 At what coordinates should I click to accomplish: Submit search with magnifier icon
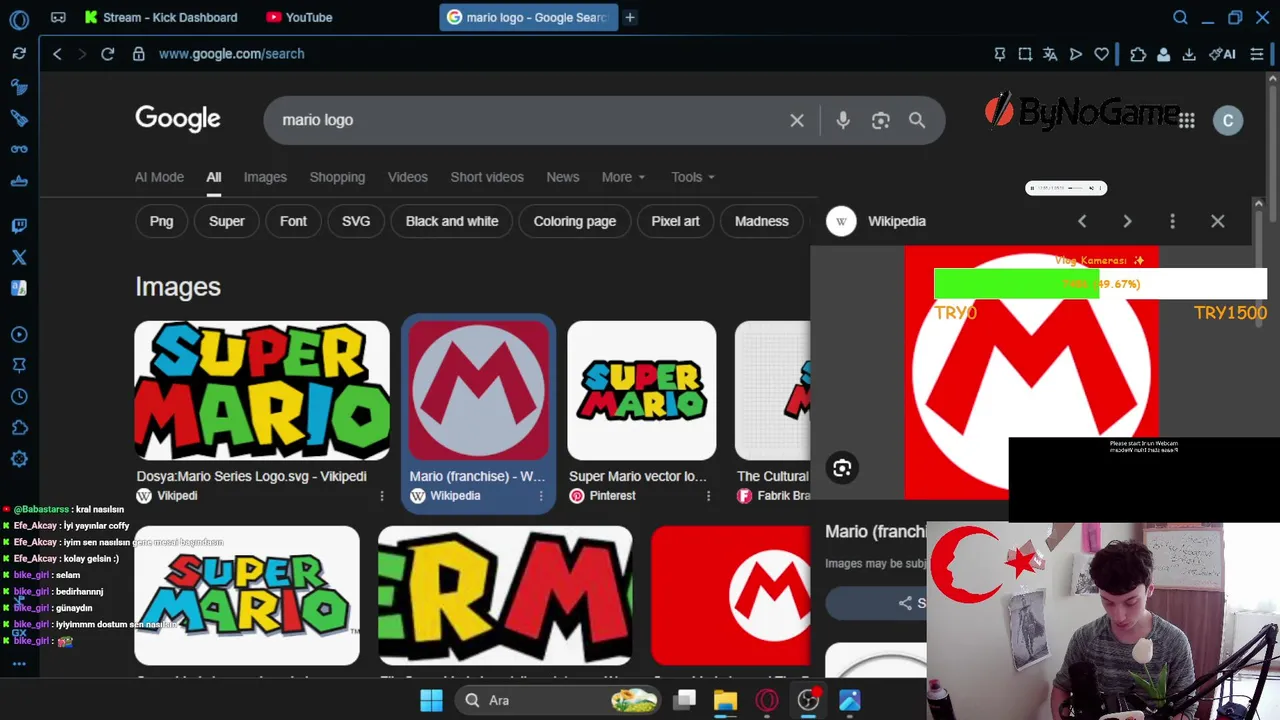pos(917,120)
